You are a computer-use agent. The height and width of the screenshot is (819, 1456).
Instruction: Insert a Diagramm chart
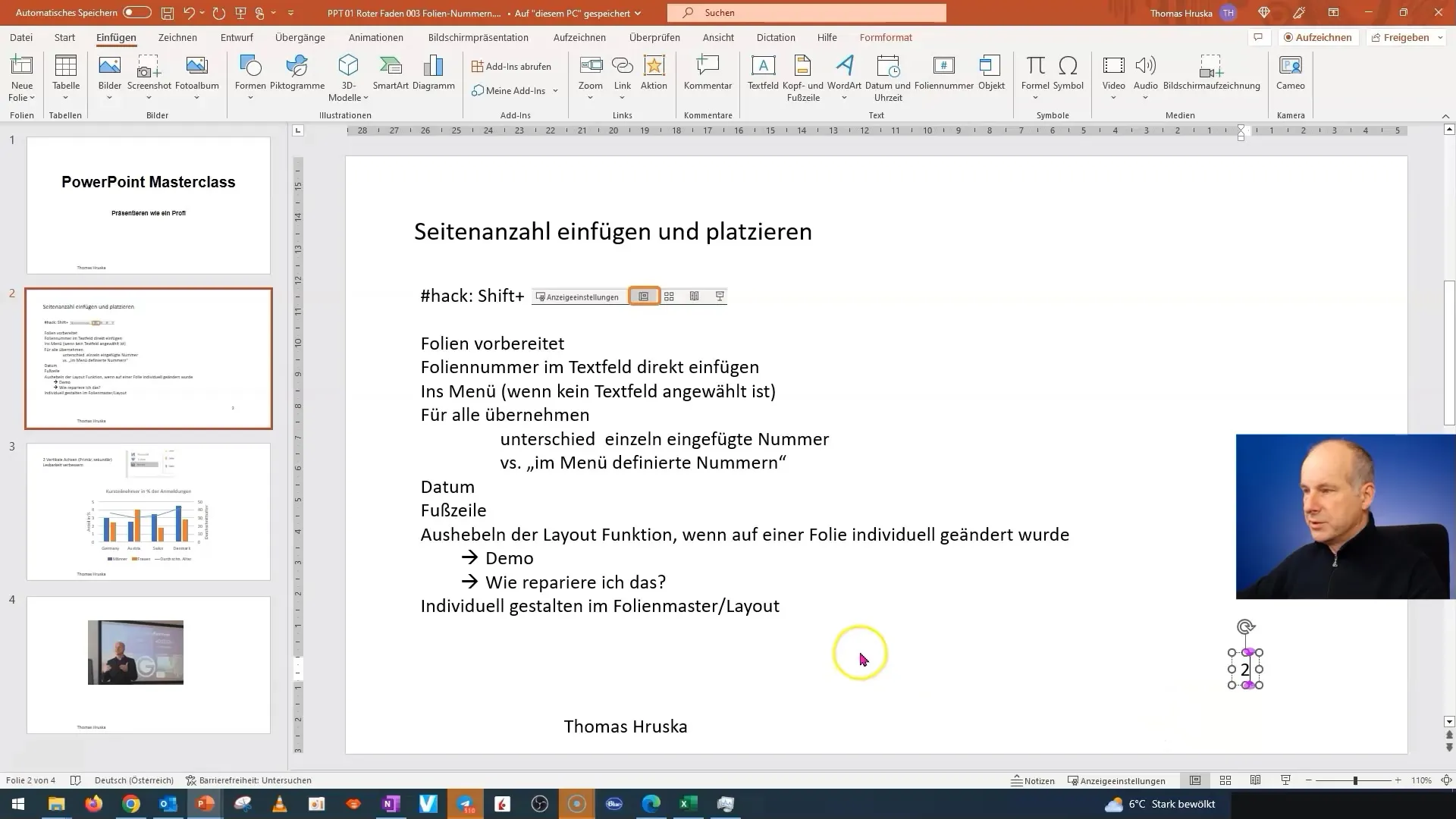pos(434,73)
